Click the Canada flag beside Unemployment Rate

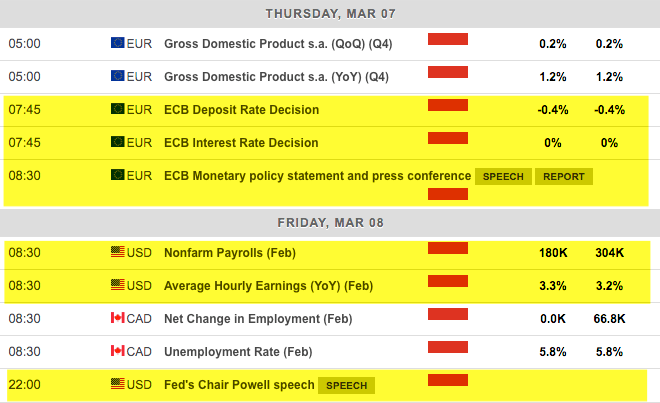click(117, 352)
